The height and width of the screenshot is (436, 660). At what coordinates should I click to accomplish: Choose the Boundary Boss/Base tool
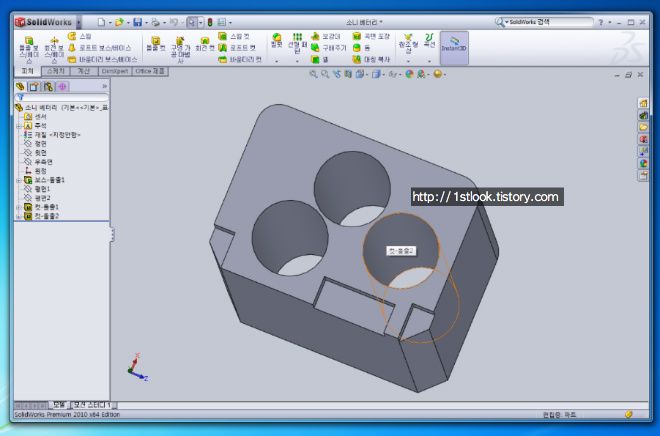pyautogui.click(x=103, y=59)
